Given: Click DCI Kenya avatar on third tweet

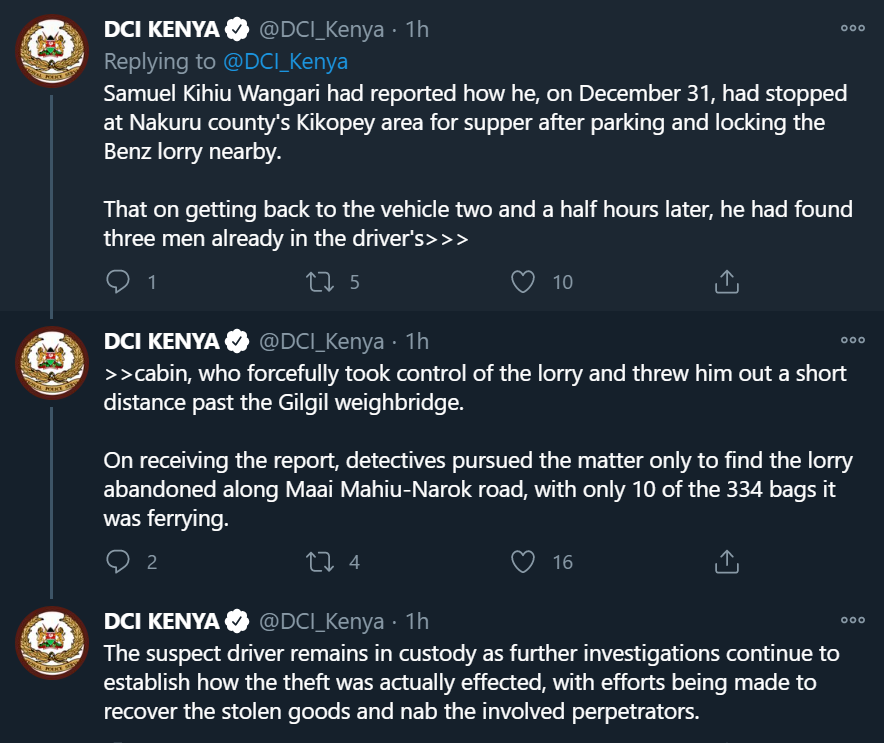Looking at the screenshot, I should coord(52,643).
